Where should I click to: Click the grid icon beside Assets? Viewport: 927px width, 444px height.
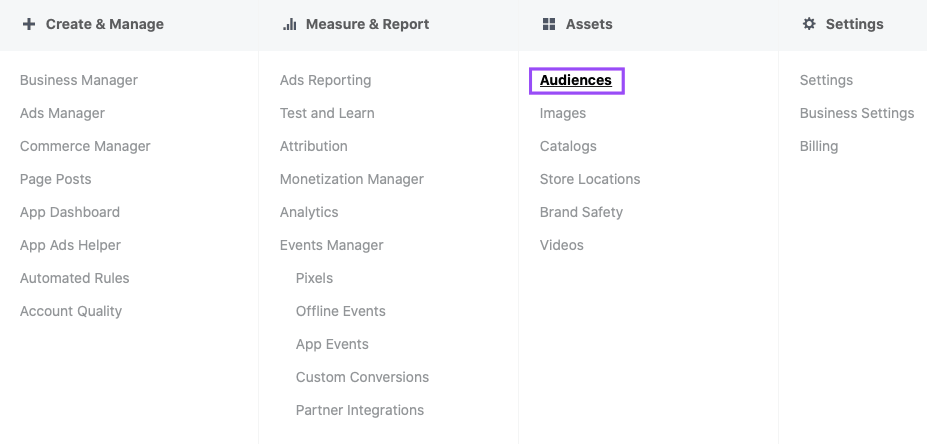548,24
